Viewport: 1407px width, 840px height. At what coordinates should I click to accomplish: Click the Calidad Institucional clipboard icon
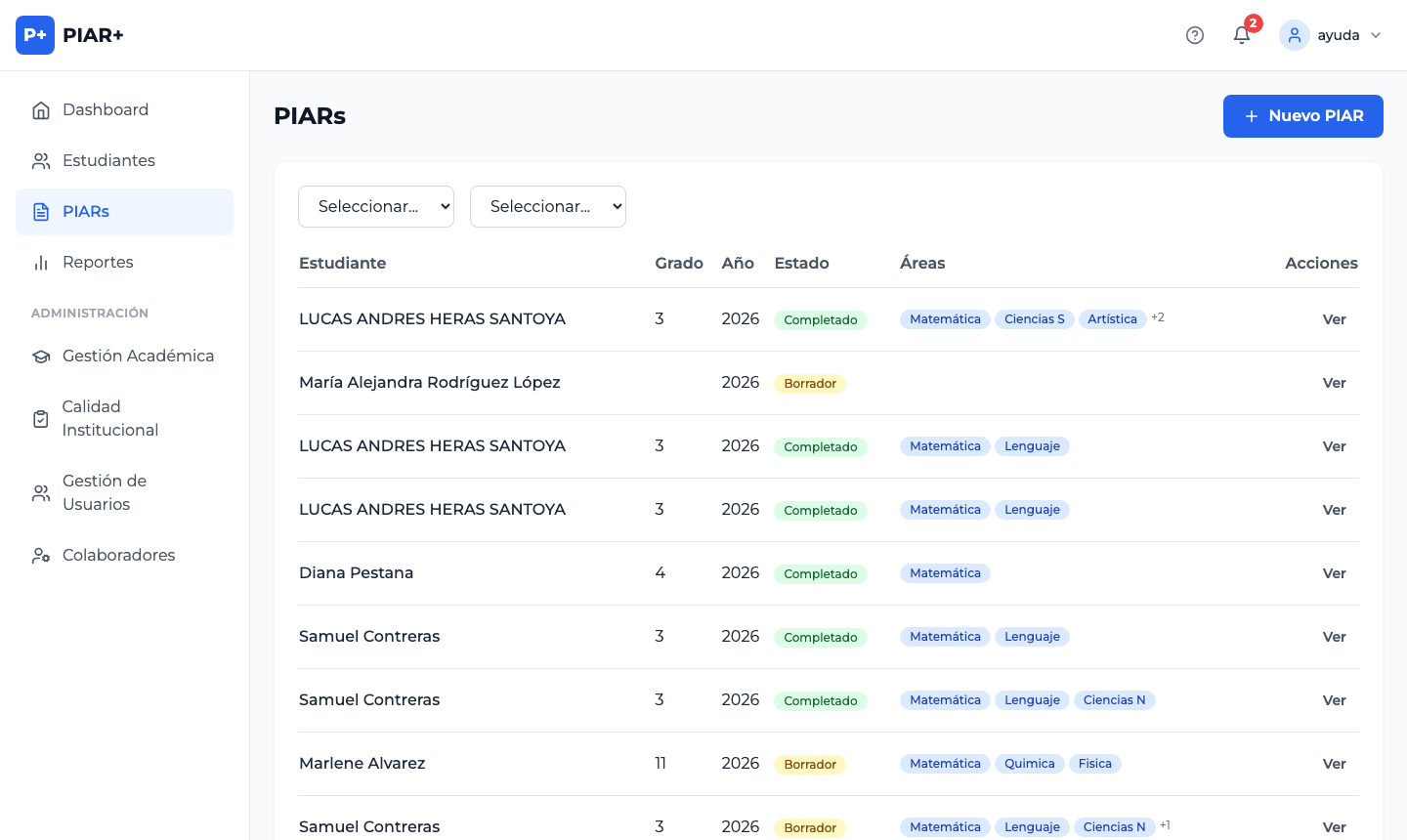tap(41, 419)
